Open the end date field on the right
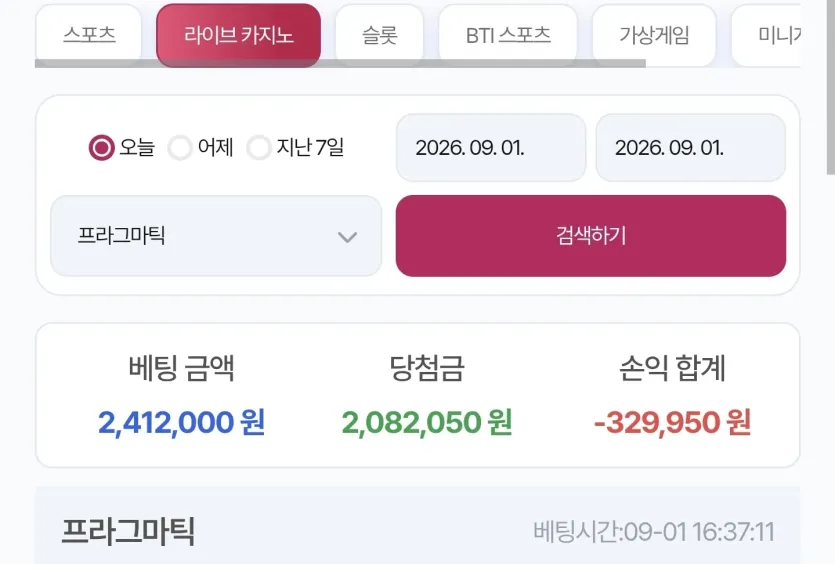Image resolution: width=835 pixels, height=564 pixels. 691,148
